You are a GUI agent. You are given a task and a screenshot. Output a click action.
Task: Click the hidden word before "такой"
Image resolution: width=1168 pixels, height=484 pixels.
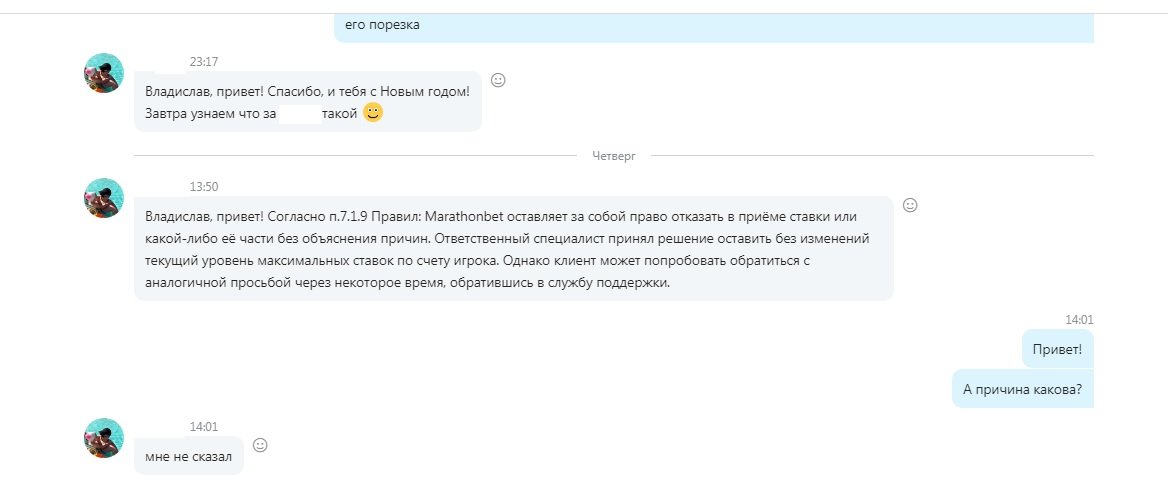coord(299,115)
